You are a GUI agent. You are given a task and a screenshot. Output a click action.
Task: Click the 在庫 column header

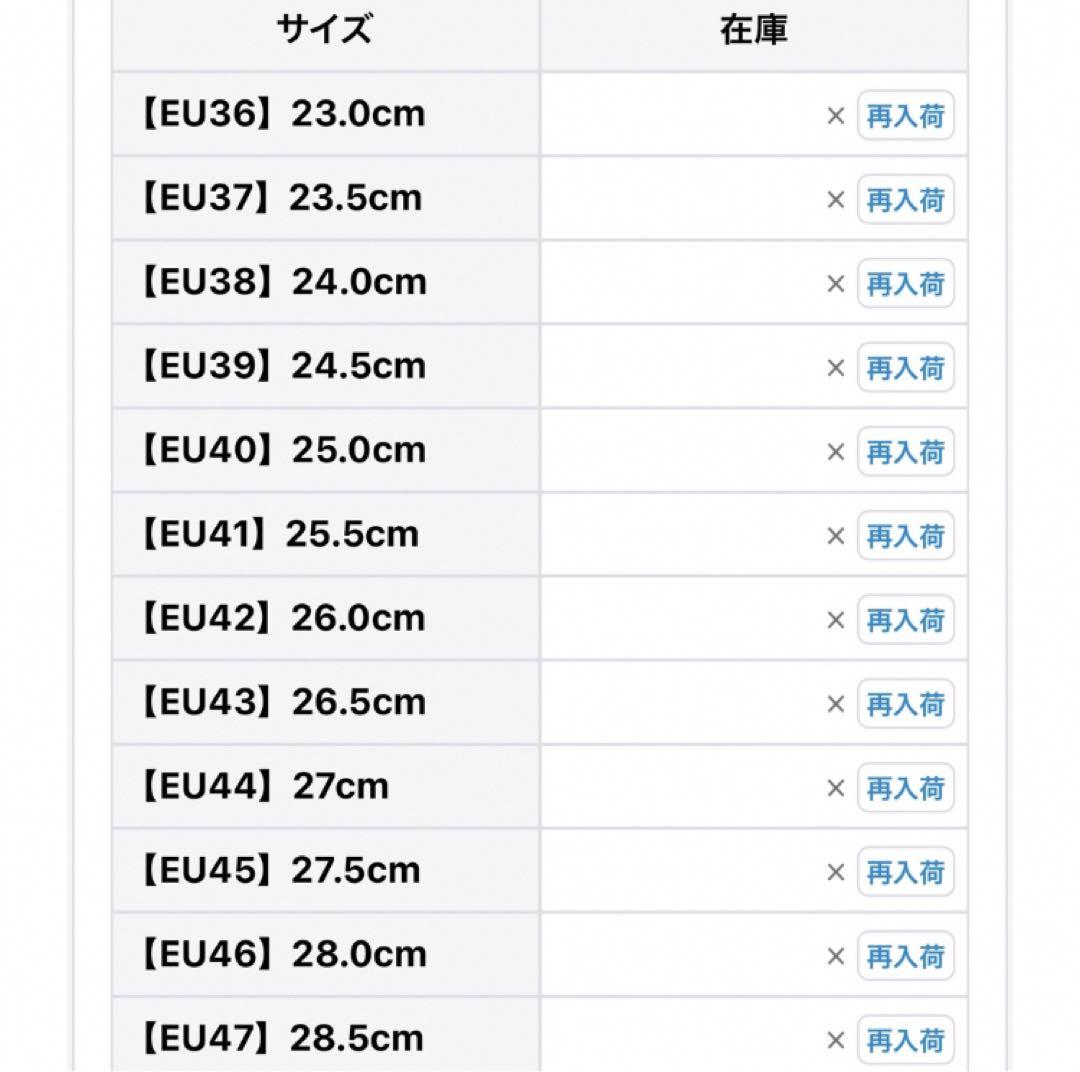[754, 31]
